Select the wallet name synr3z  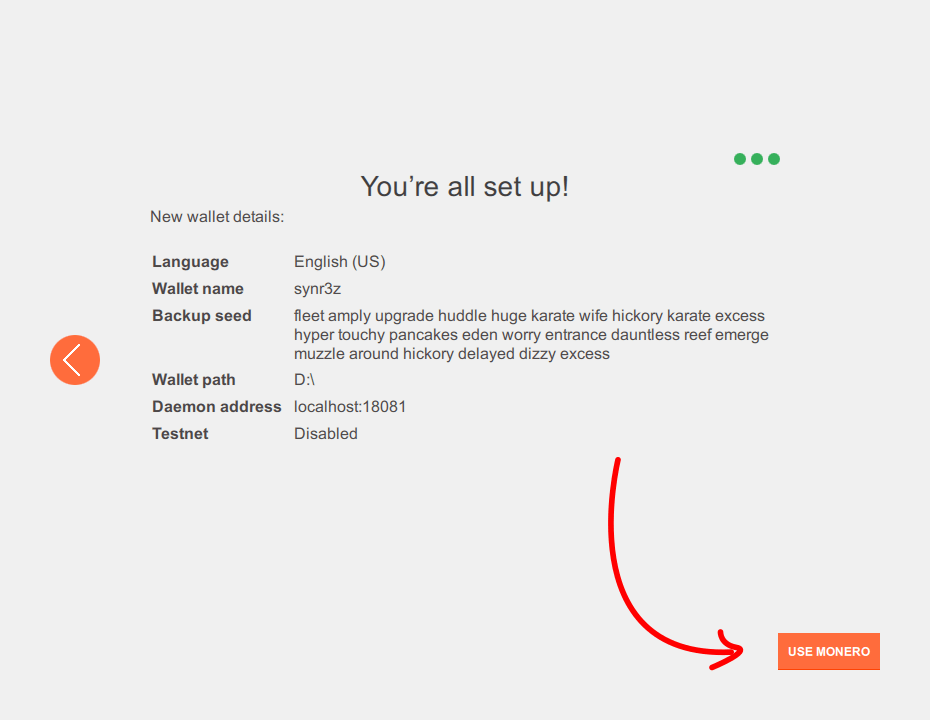[x=317, y=289]
